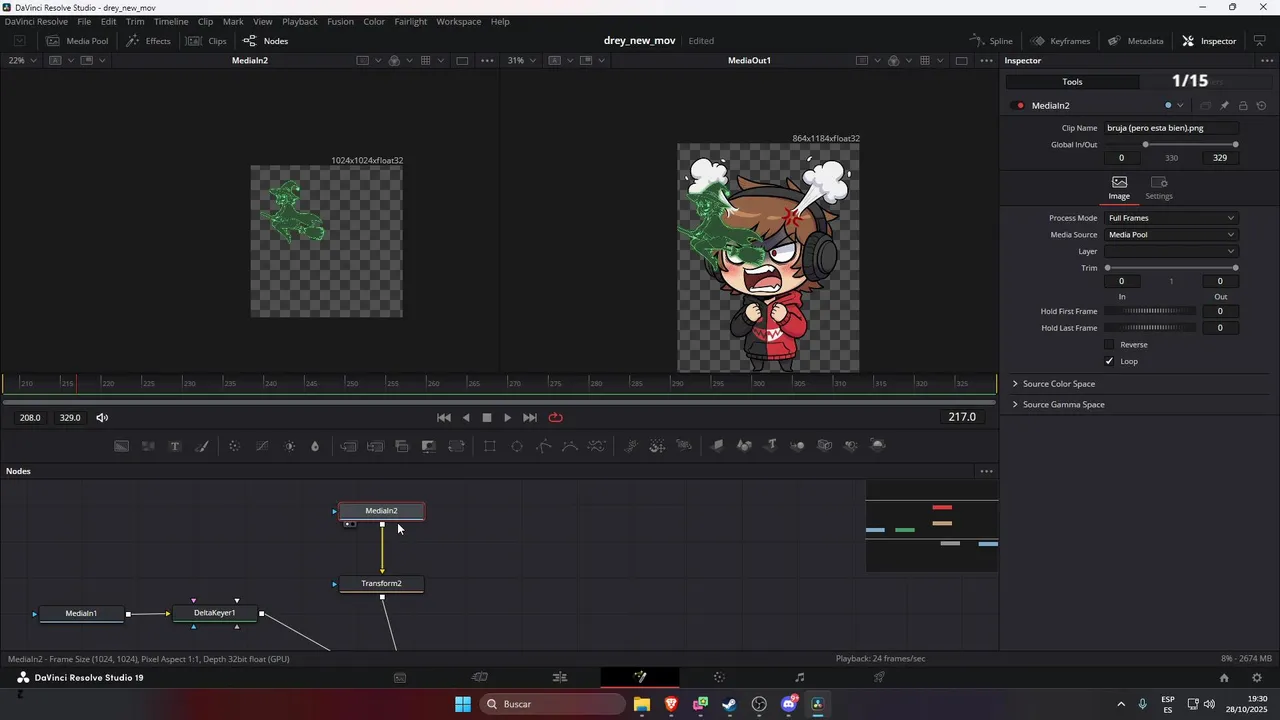Viewport: 1280px width, 720px height.
Task: Click the Hold Last Frame slider
Action: (x=1151, y=328)
